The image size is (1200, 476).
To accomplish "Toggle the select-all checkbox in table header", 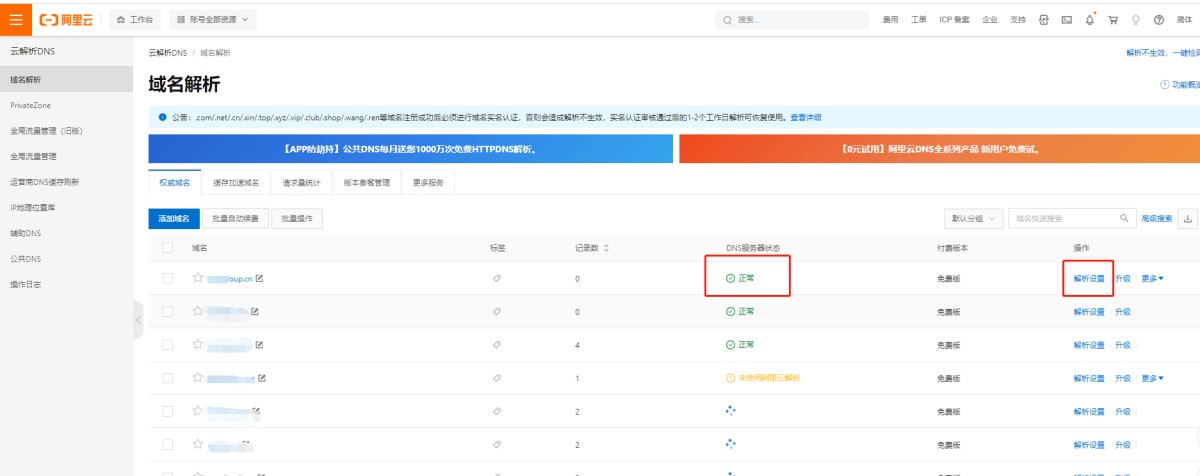I will (167, 247).
